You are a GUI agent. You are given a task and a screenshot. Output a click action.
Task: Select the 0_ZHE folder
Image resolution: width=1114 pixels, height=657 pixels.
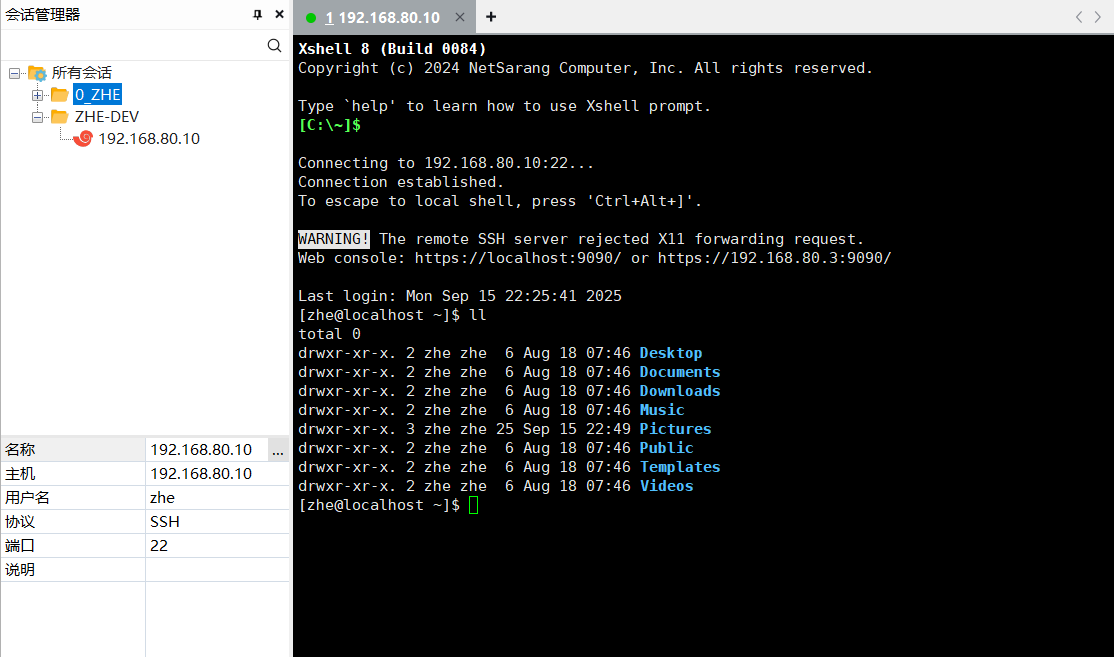coord(97,94)
